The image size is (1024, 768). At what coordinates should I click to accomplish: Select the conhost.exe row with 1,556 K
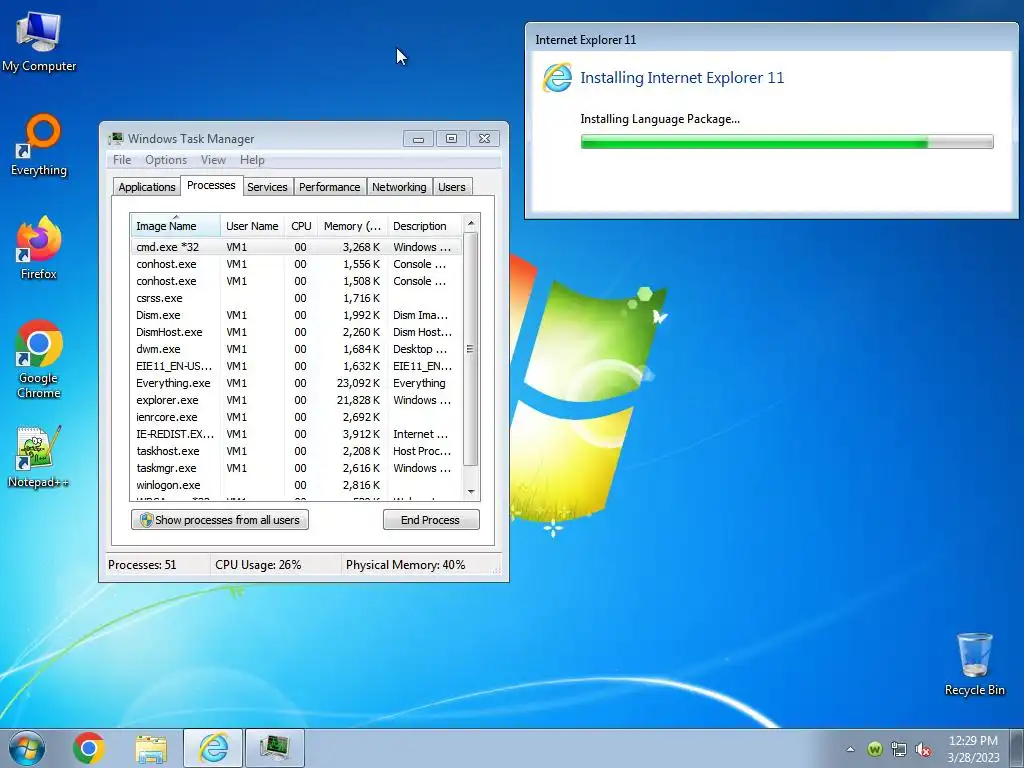pos(296,264)
